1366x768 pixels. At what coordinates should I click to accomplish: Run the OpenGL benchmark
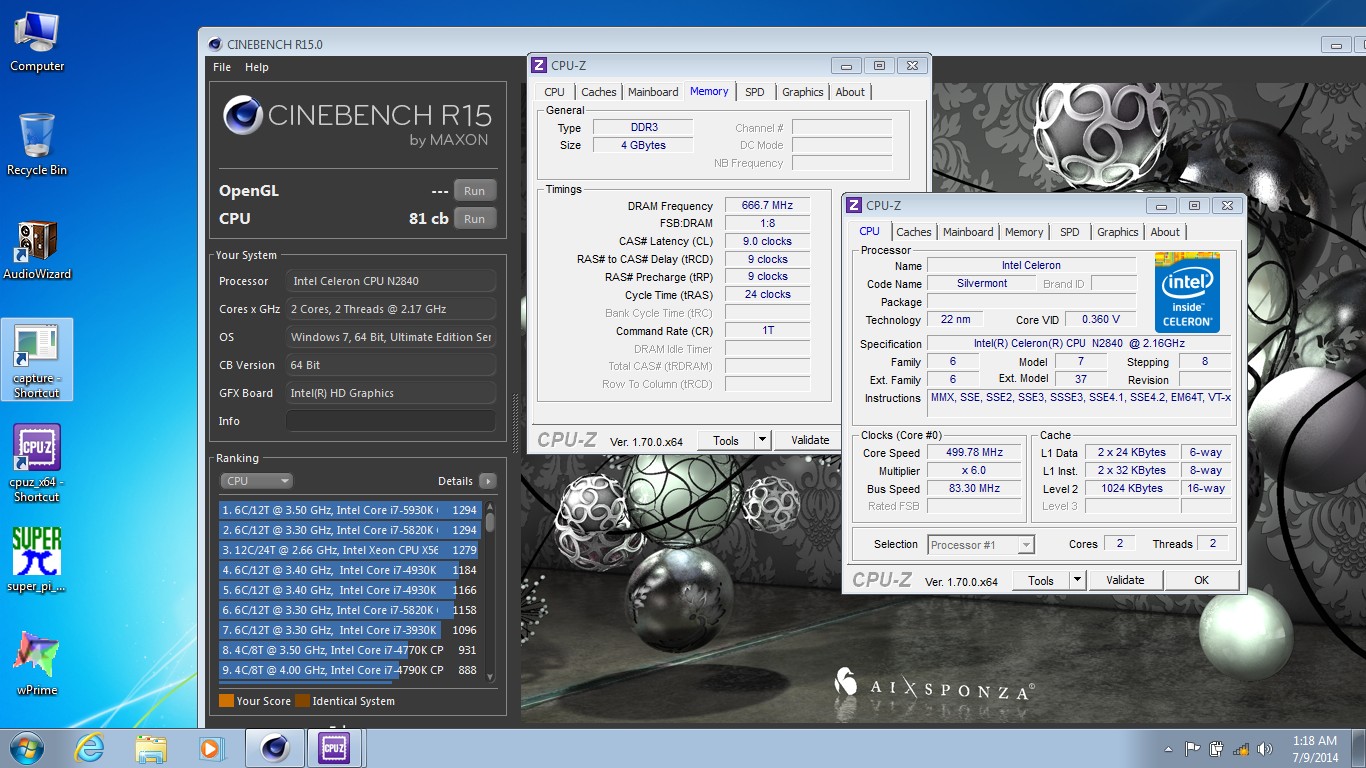click(475, 191)
